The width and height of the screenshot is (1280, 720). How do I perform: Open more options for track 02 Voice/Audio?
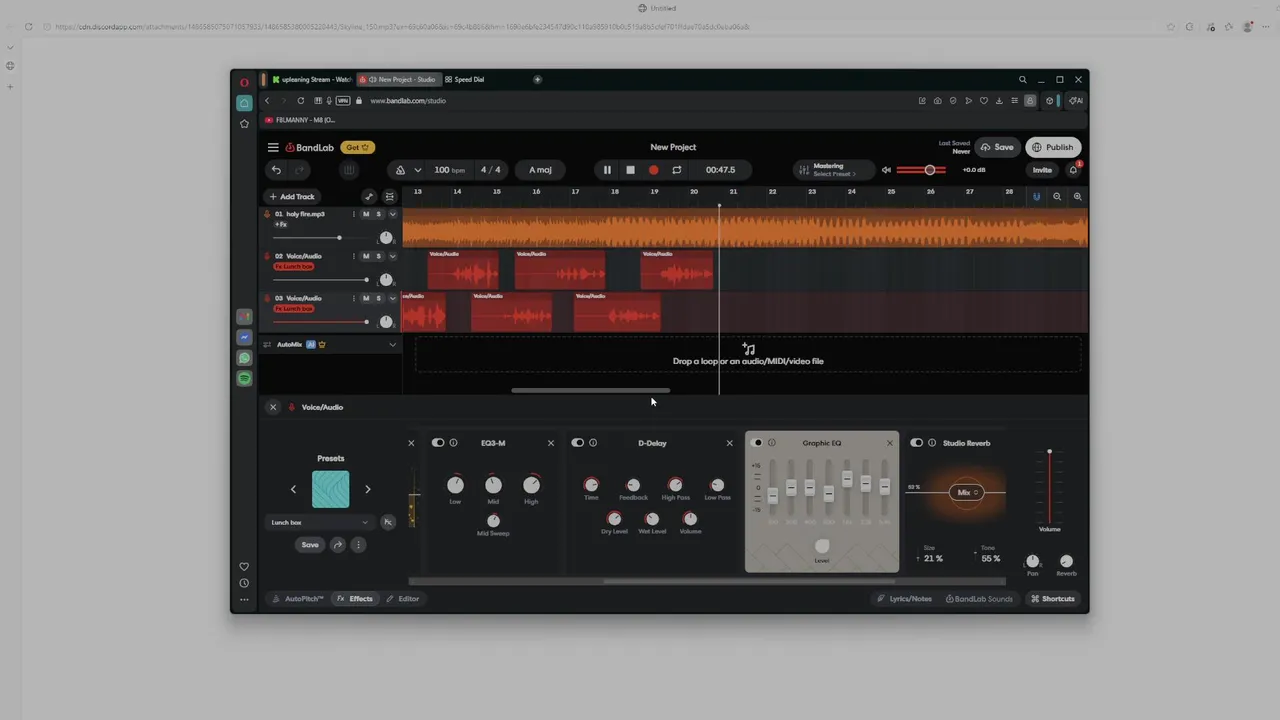coord(354,256)
